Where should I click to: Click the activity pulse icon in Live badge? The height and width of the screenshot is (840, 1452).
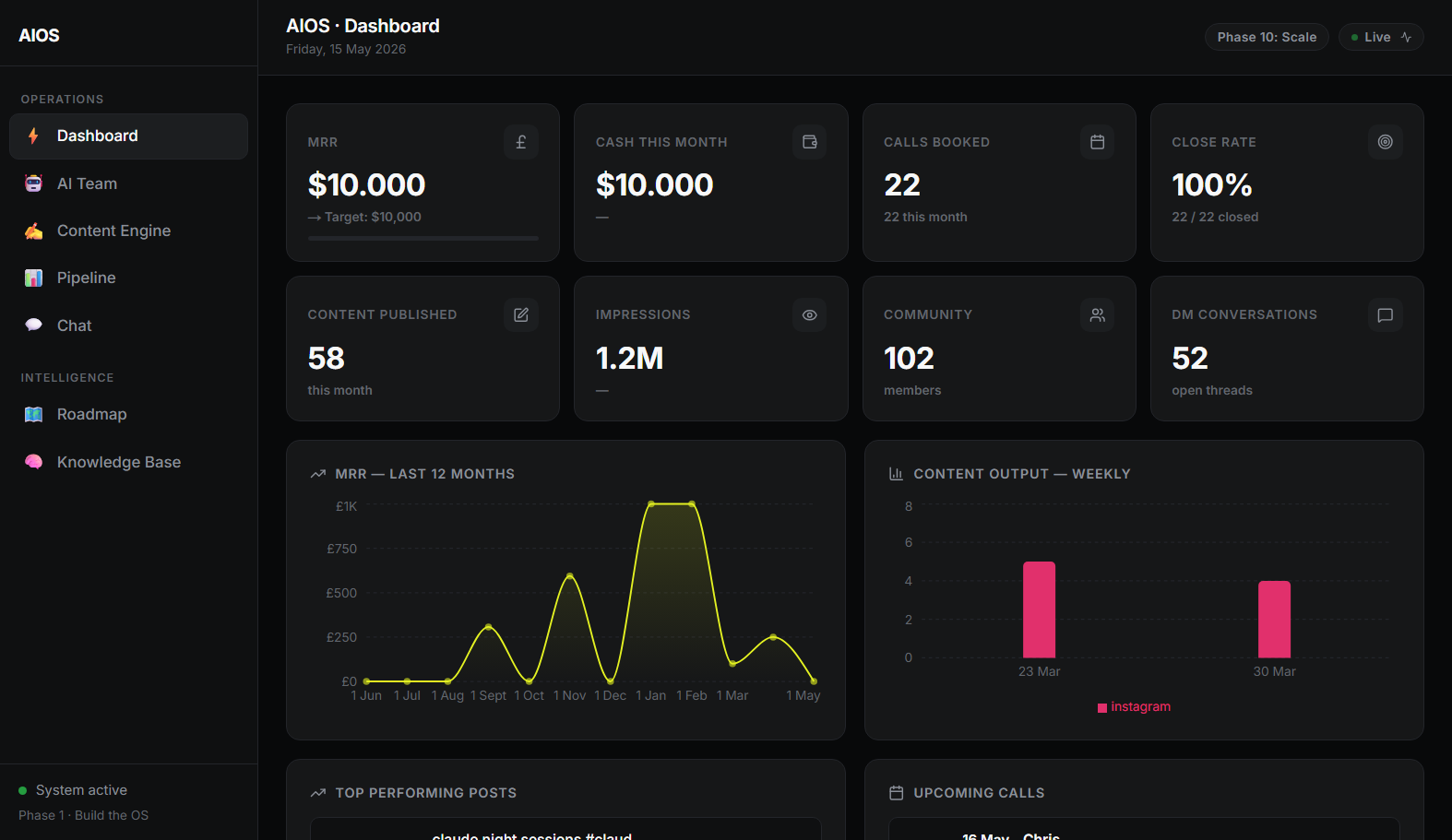pos(1406,37)
